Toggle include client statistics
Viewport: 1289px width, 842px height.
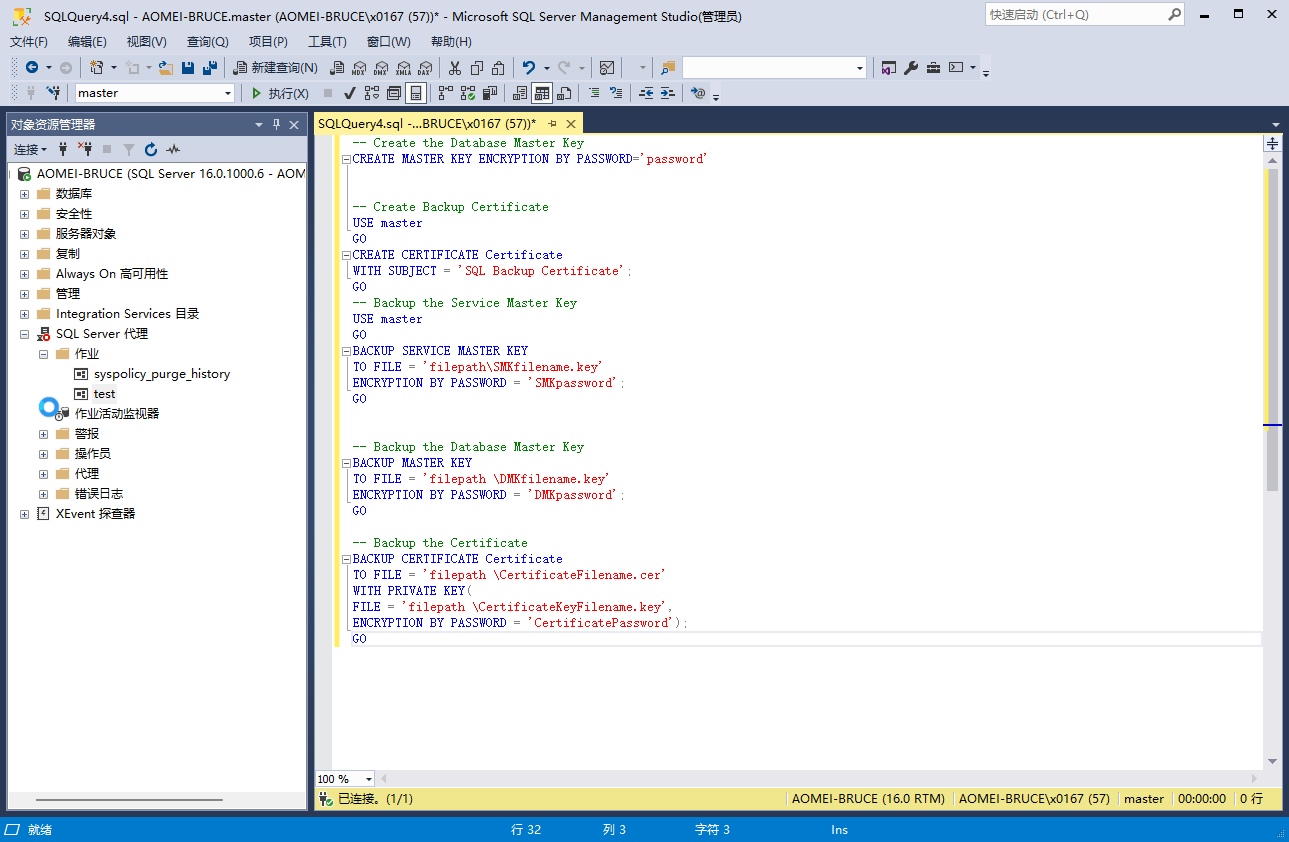pos(490,93)
